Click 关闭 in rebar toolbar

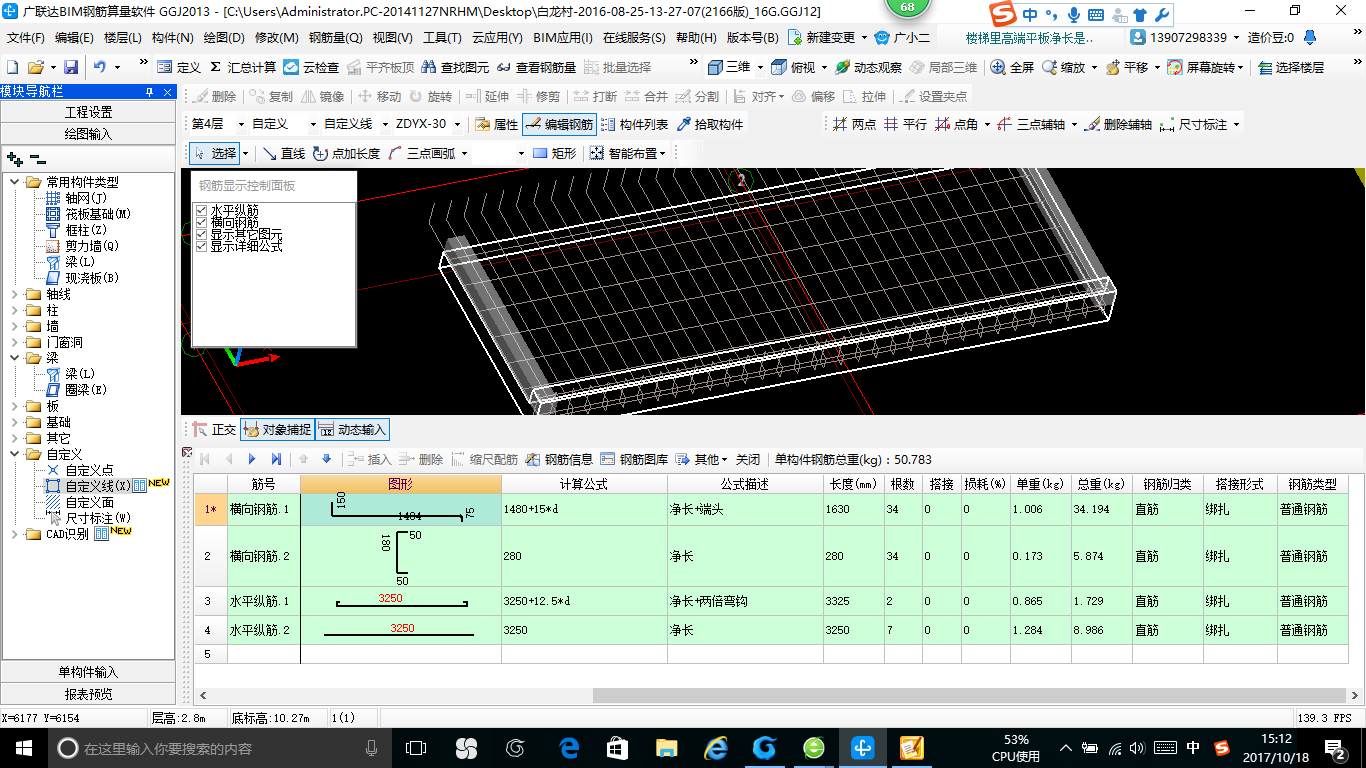point(748,459)
